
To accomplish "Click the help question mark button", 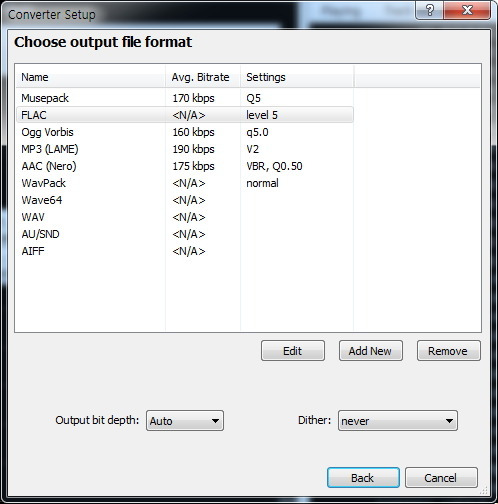I will coord(430,10).
